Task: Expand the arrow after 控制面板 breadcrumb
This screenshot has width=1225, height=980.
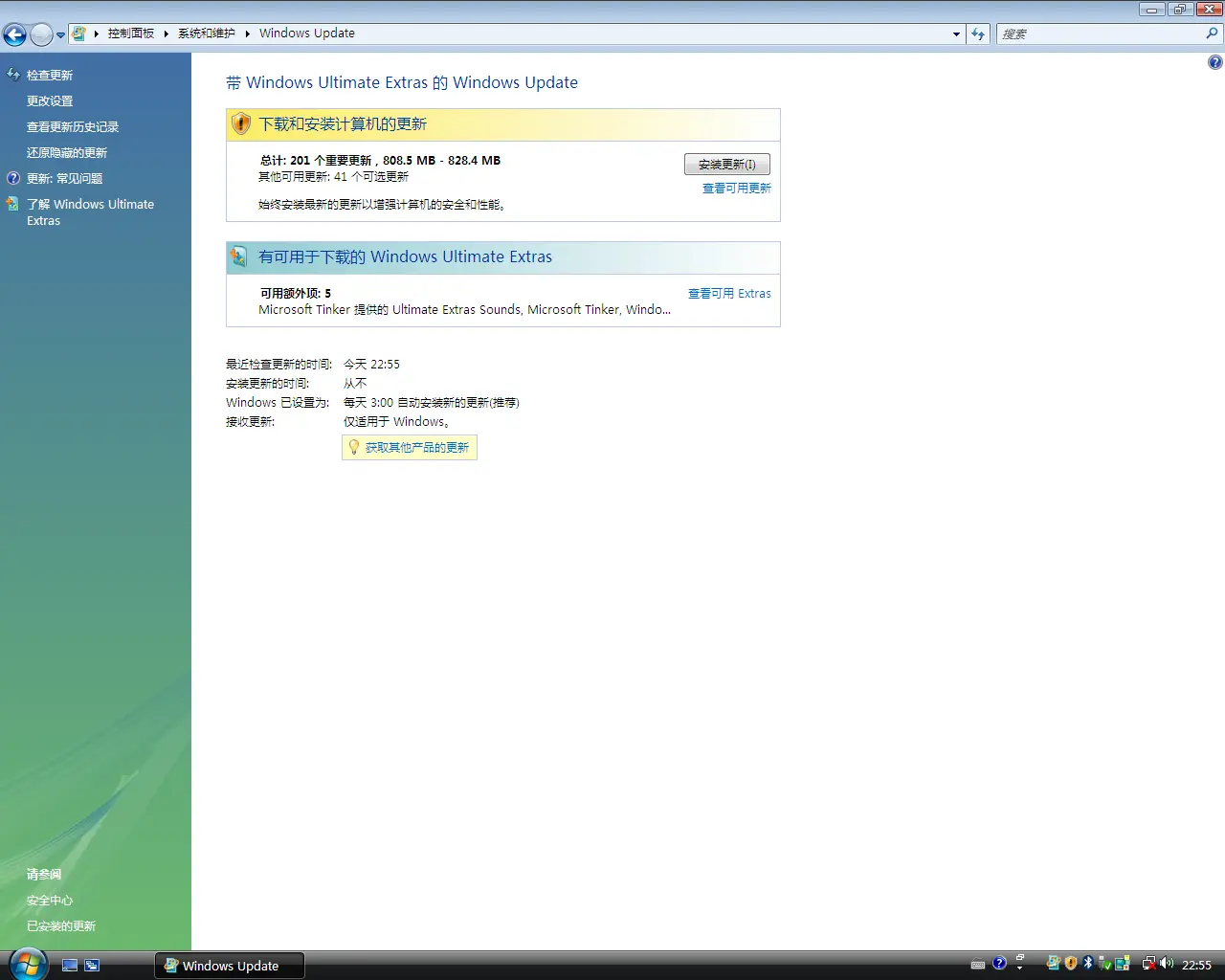Action: [x=166, y=33]
